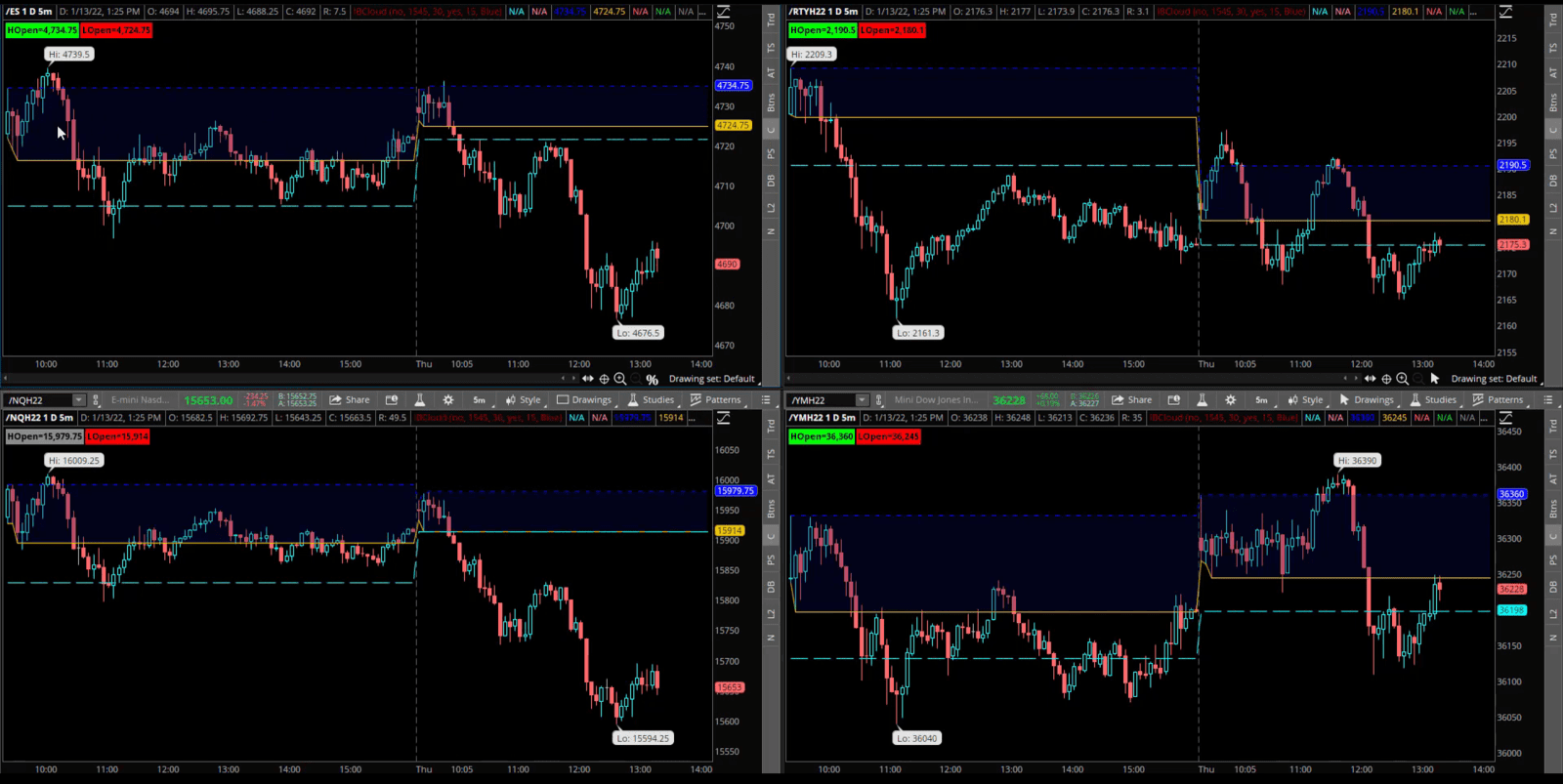
Task: Open the Studies menu in the /NQH22 toolbar
Action: [651, 400]
